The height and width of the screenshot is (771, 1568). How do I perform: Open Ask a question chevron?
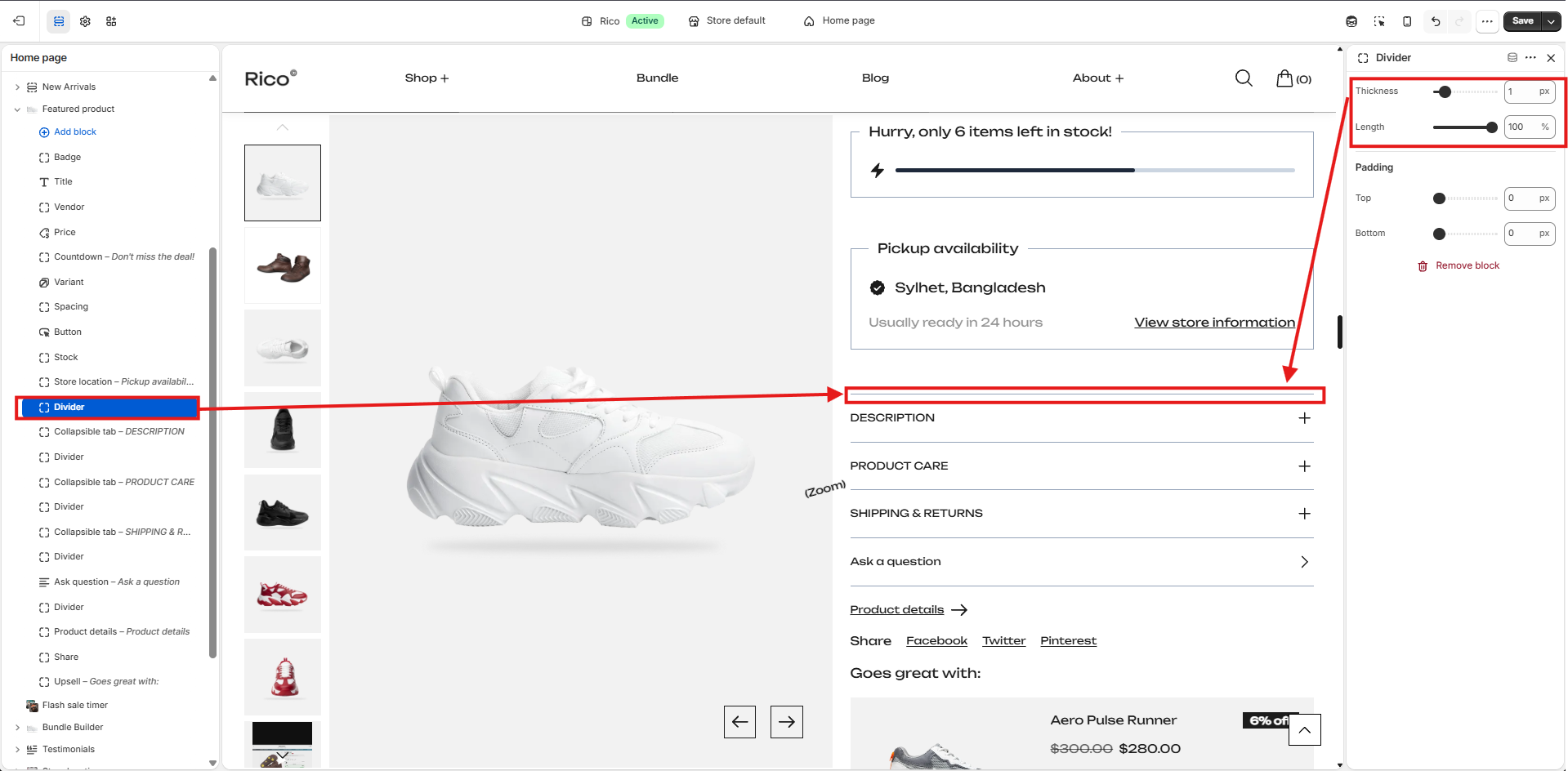click(x=1305, y=562)
